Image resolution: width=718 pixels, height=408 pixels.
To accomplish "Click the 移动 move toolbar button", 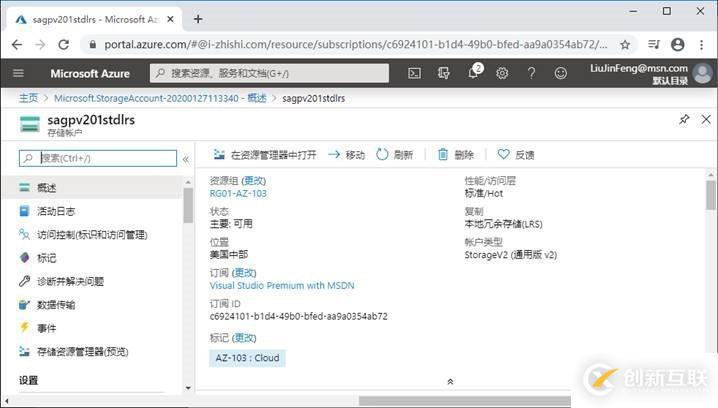I will [x=347, y=155].
